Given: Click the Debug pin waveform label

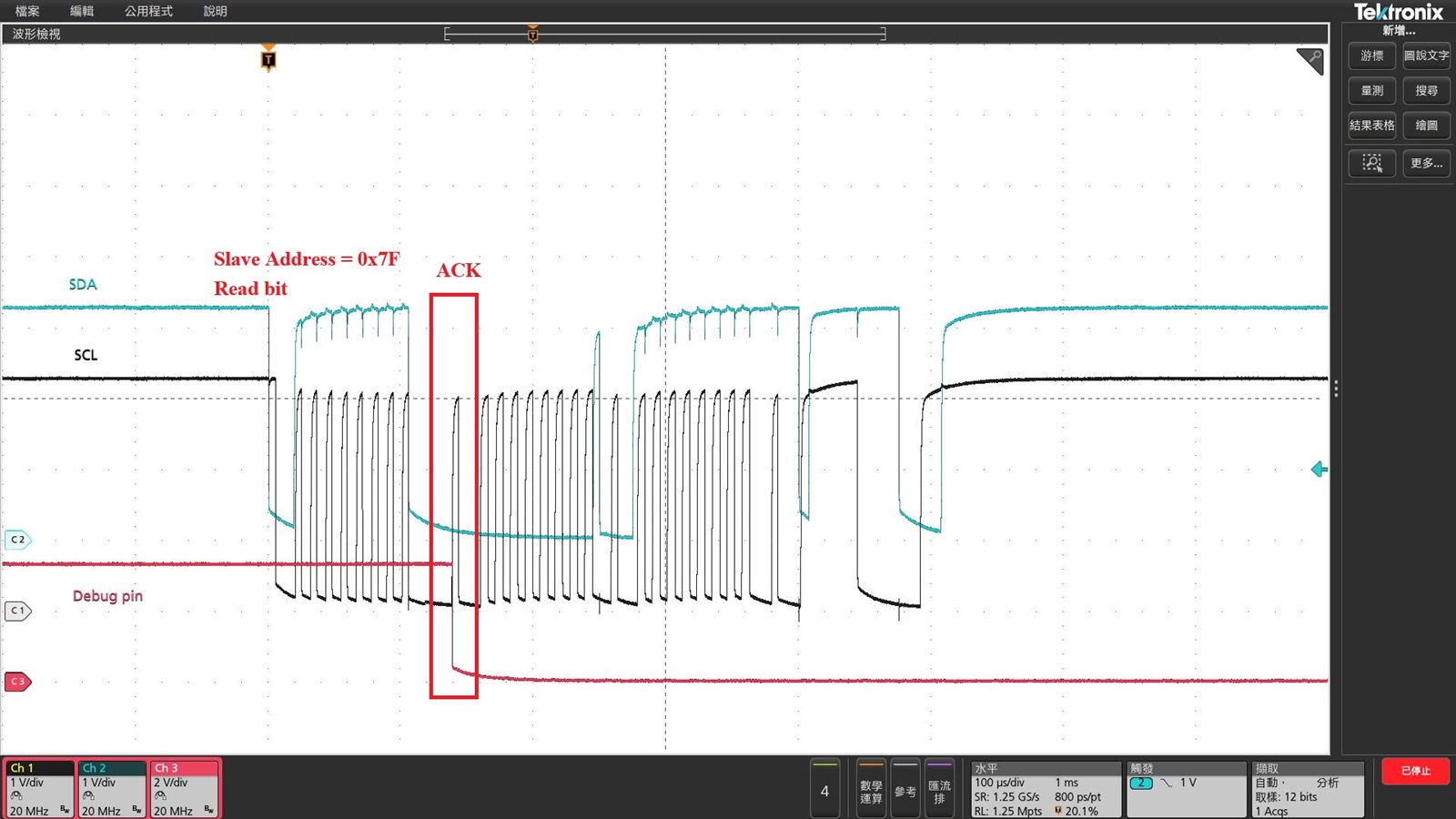Looking at the screenshot, I should coord(107,596).
